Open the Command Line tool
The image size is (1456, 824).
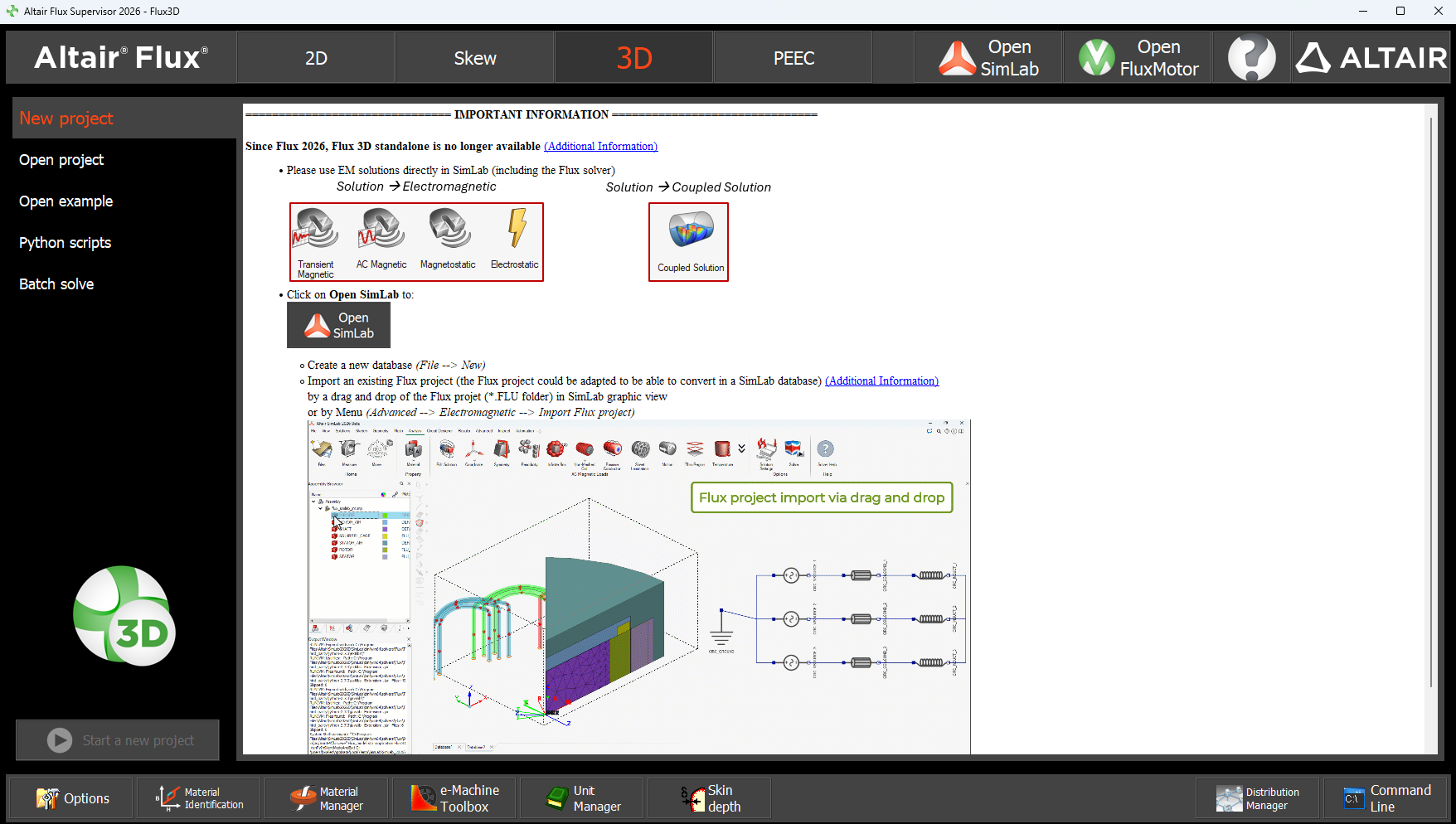click(x=1385, y=798)
